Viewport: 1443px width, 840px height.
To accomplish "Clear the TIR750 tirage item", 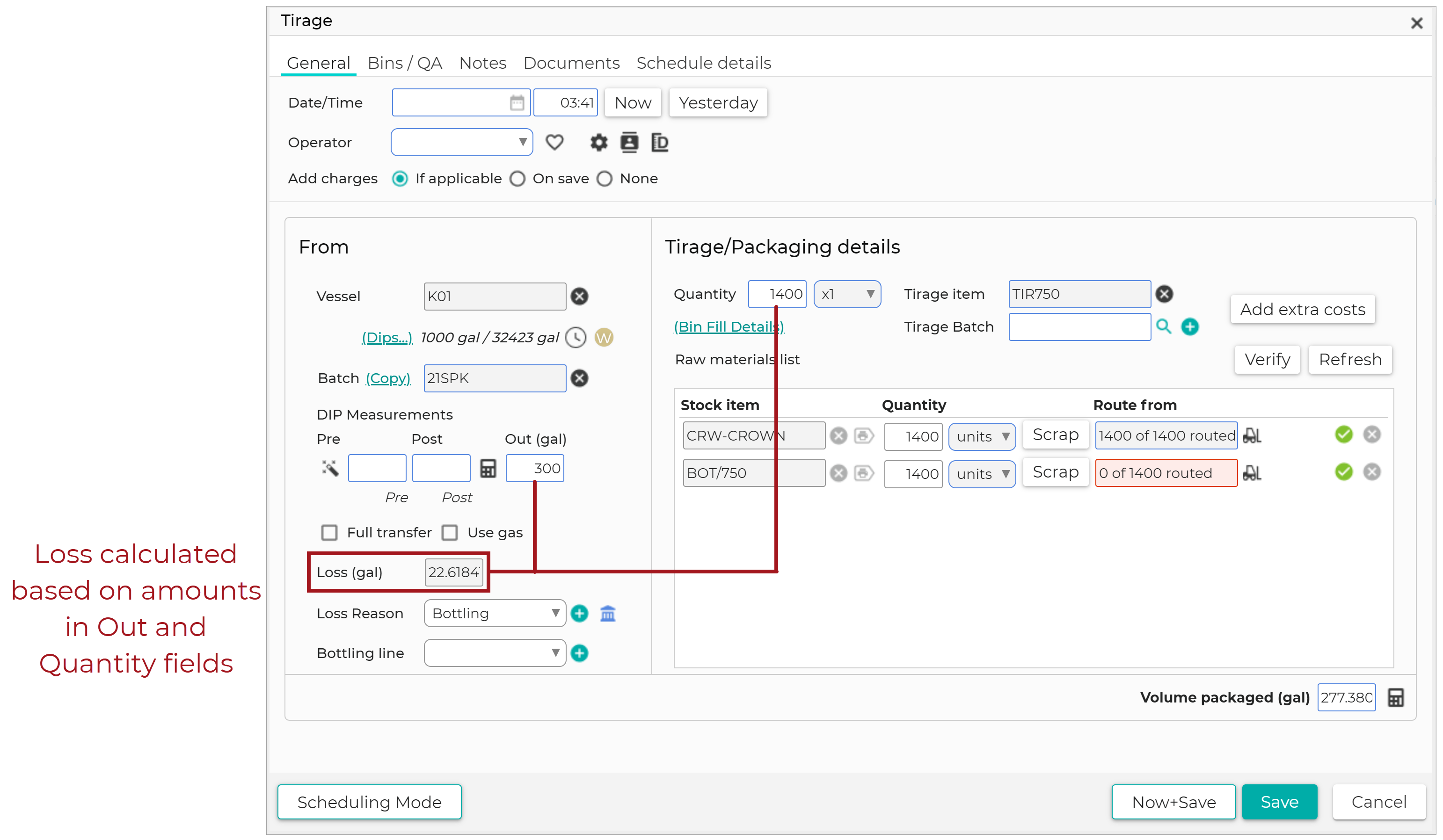I will (1164, 294).
